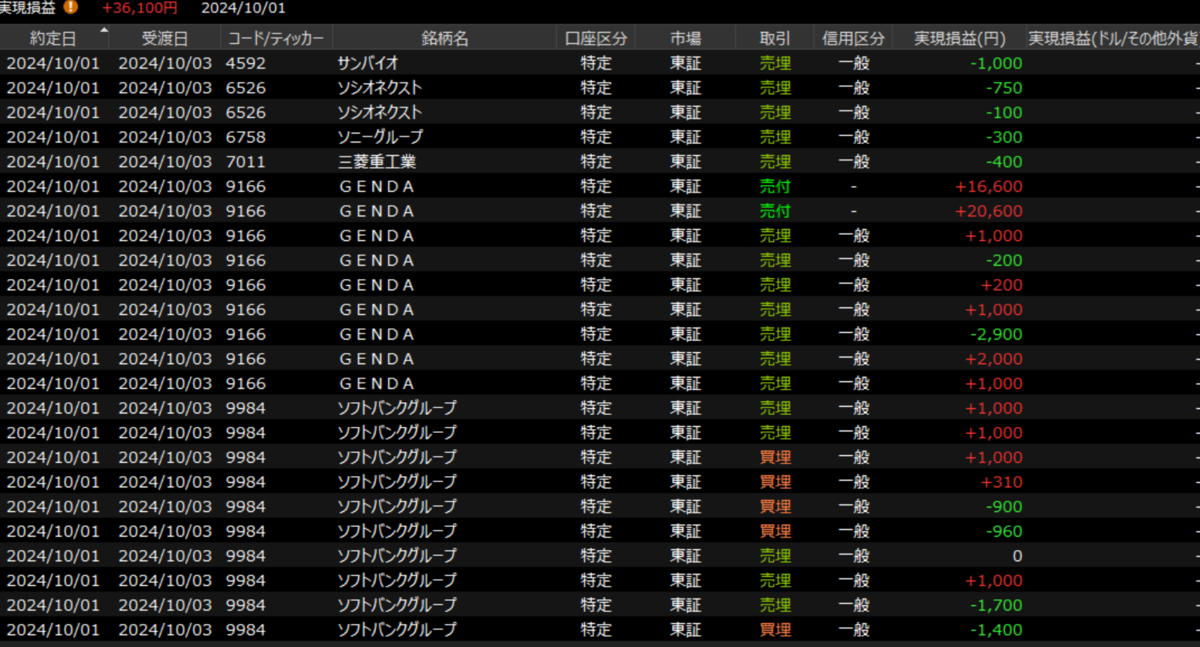Click the +20,600 profit value for GENDA
This screenshot has width=1200, height=647.
pos(989,211)
